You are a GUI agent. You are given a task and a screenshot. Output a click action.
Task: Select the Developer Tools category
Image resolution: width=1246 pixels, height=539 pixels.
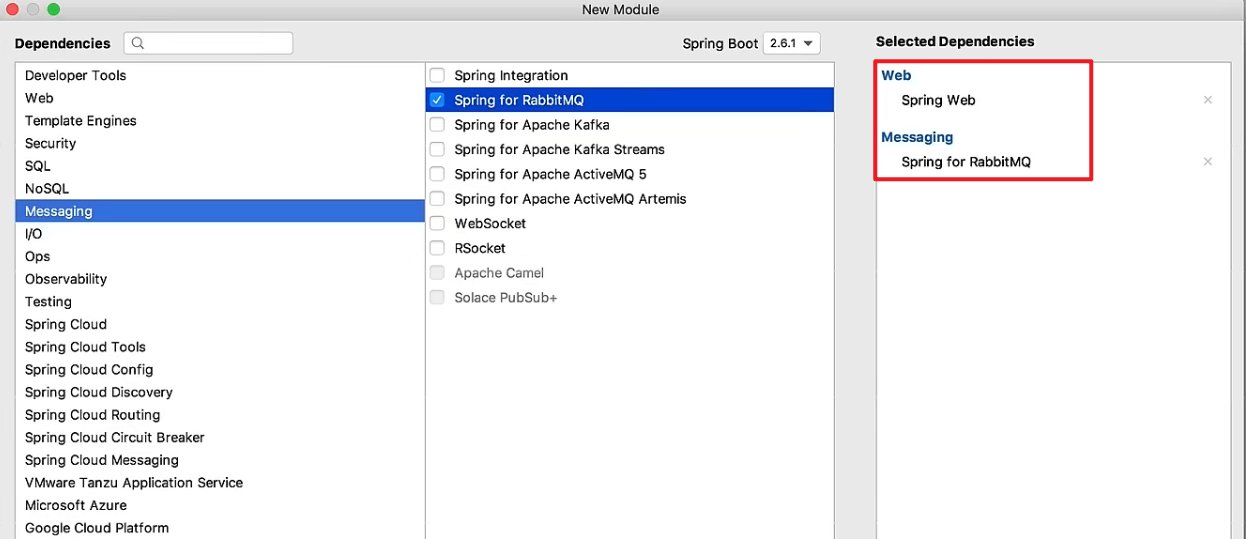tap(75, 75)
